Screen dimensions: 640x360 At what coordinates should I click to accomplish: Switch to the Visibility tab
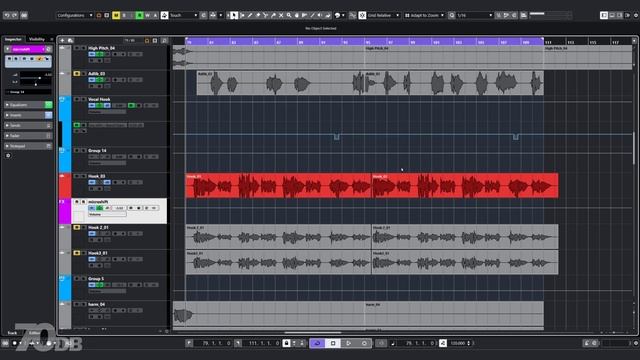pyautogui.click(x=37, y=39)
